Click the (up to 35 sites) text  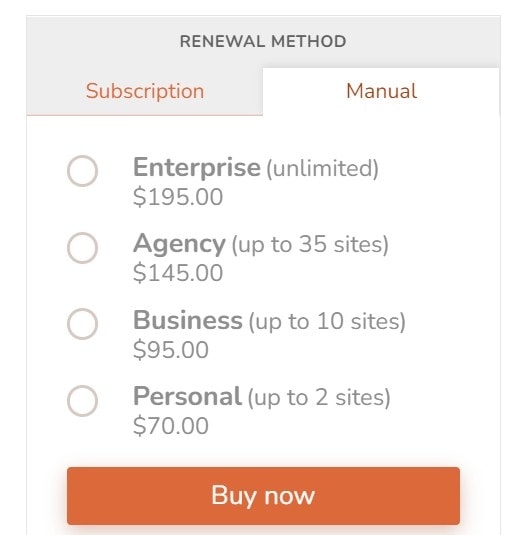pos(310,245)
